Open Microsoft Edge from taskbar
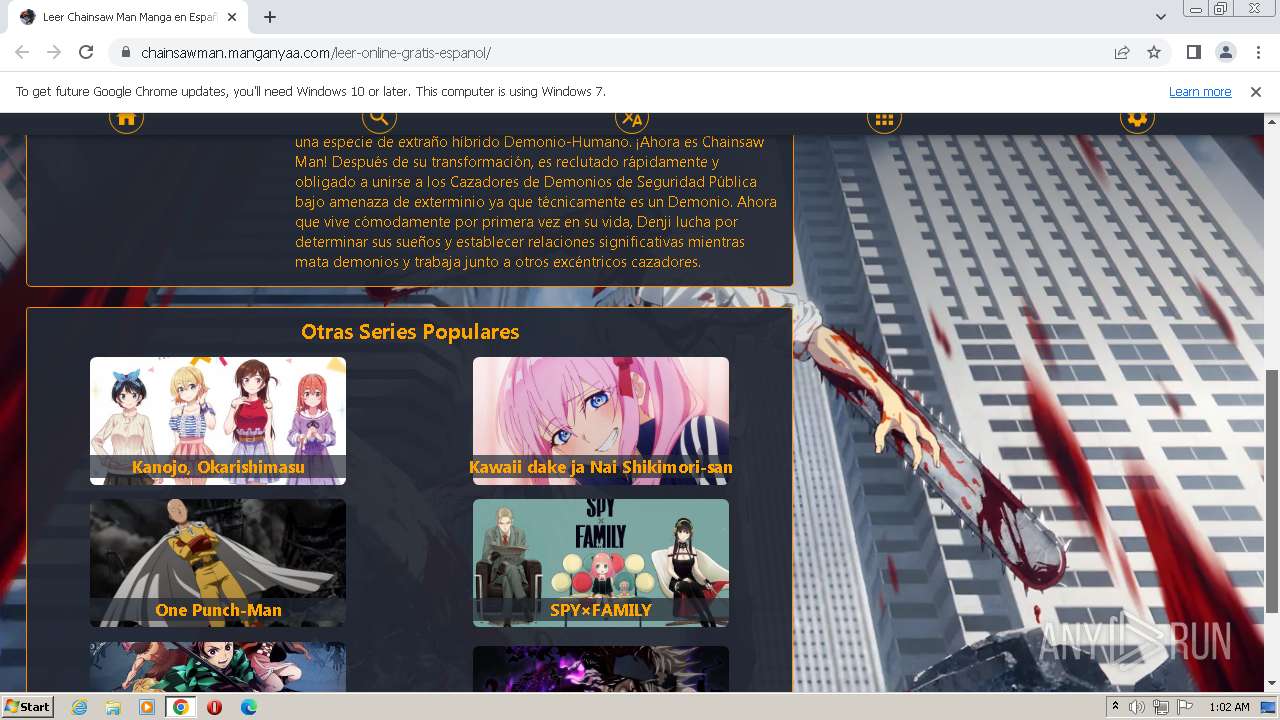Viewport: 1280px width, 720px height. pos(249,707)
